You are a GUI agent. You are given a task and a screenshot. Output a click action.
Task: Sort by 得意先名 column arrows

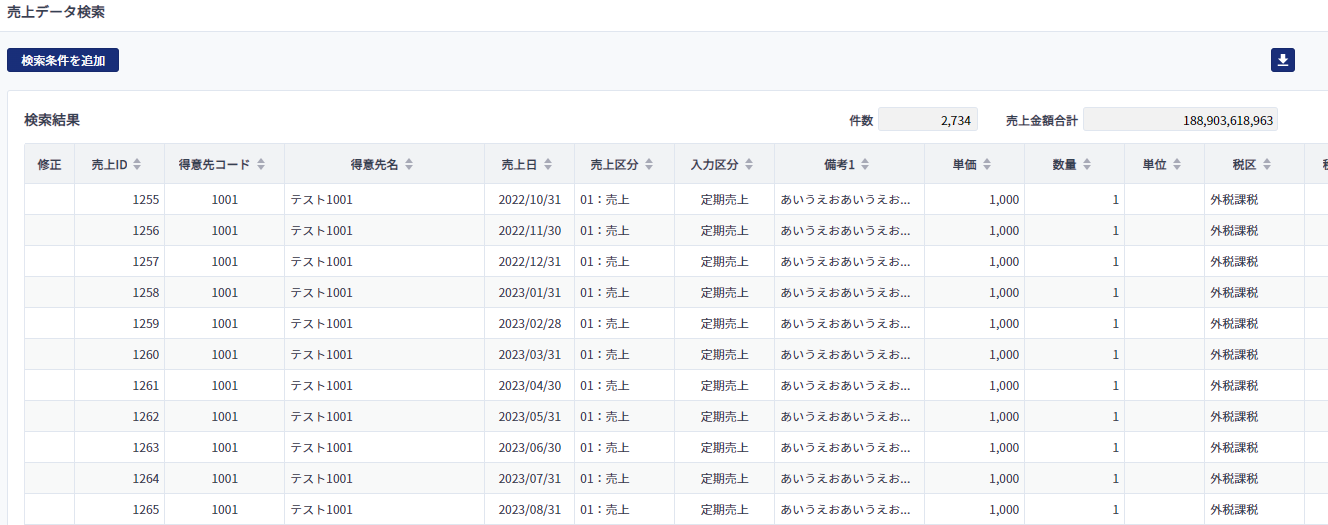(x=409, y=164)
